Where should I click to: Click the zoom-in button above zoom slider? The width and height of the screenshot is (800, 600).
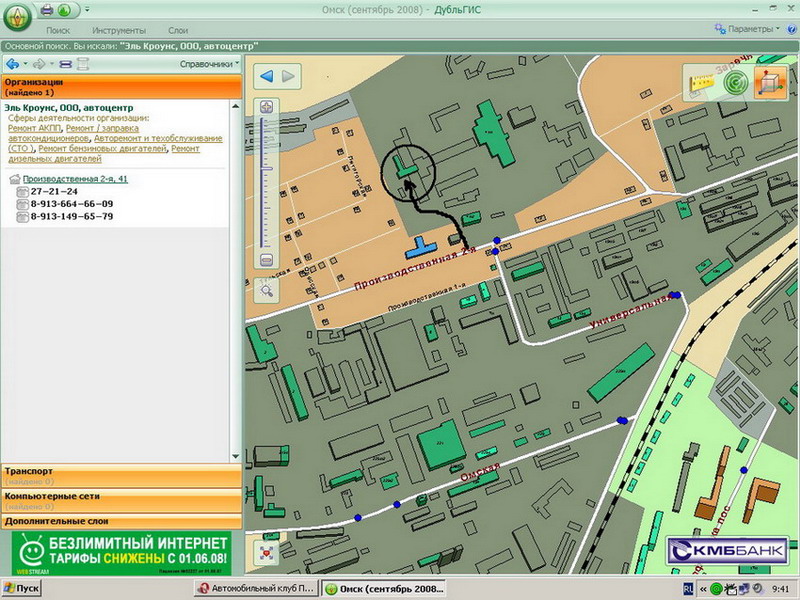(x=266, y=107)
